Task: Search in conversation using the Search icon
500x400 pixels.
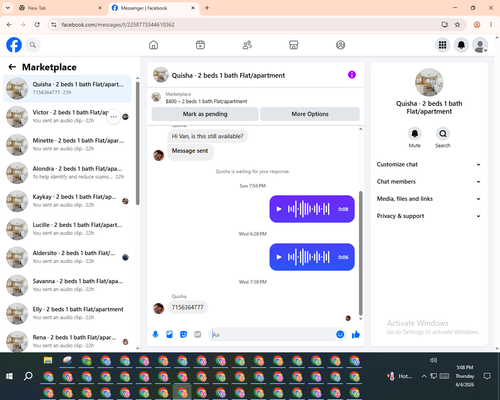Action: (443, 134)
